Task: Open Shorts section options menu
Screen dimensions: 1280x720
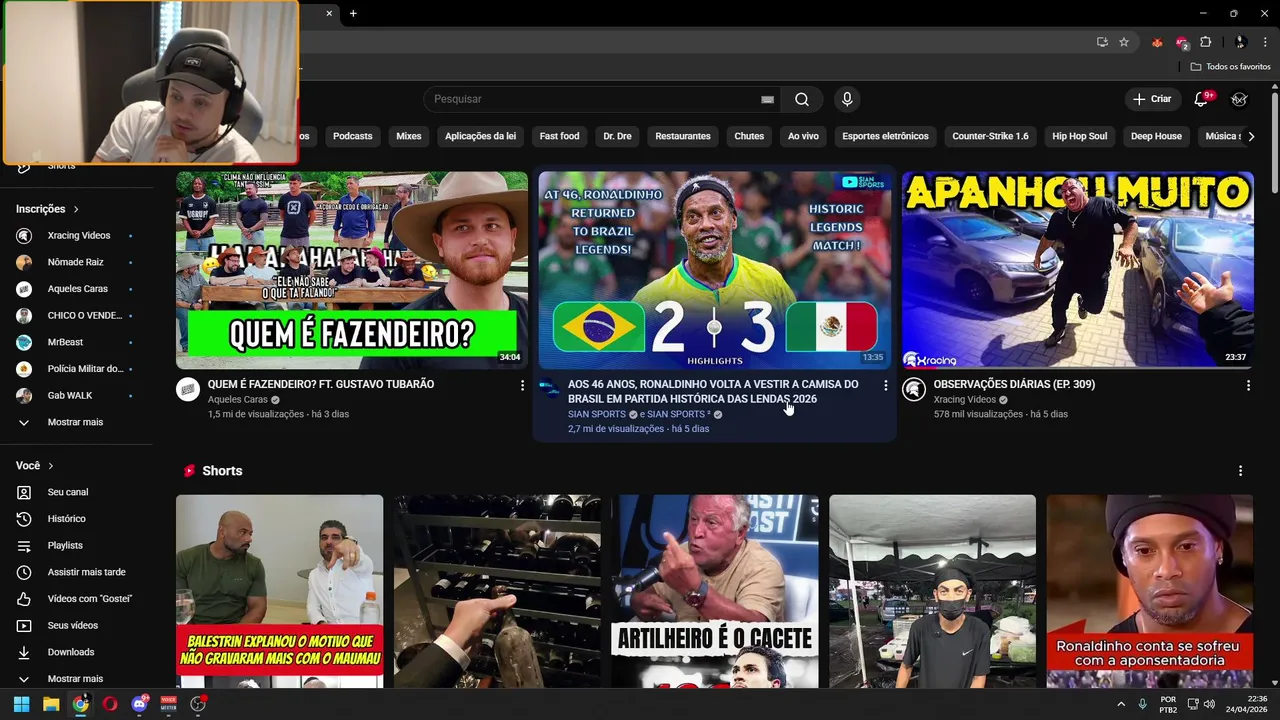Action: coord(1240,471)
